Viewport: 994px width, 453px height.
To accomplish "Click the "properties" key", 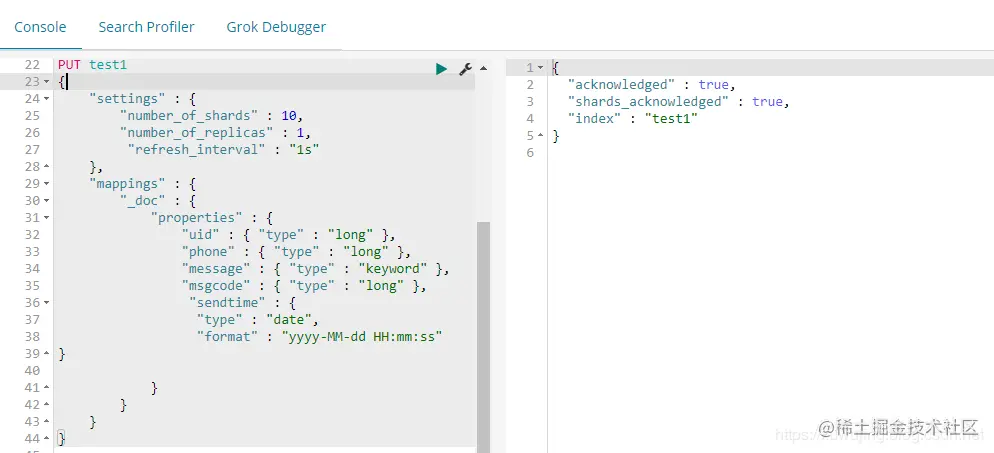I will pos(197,218).
